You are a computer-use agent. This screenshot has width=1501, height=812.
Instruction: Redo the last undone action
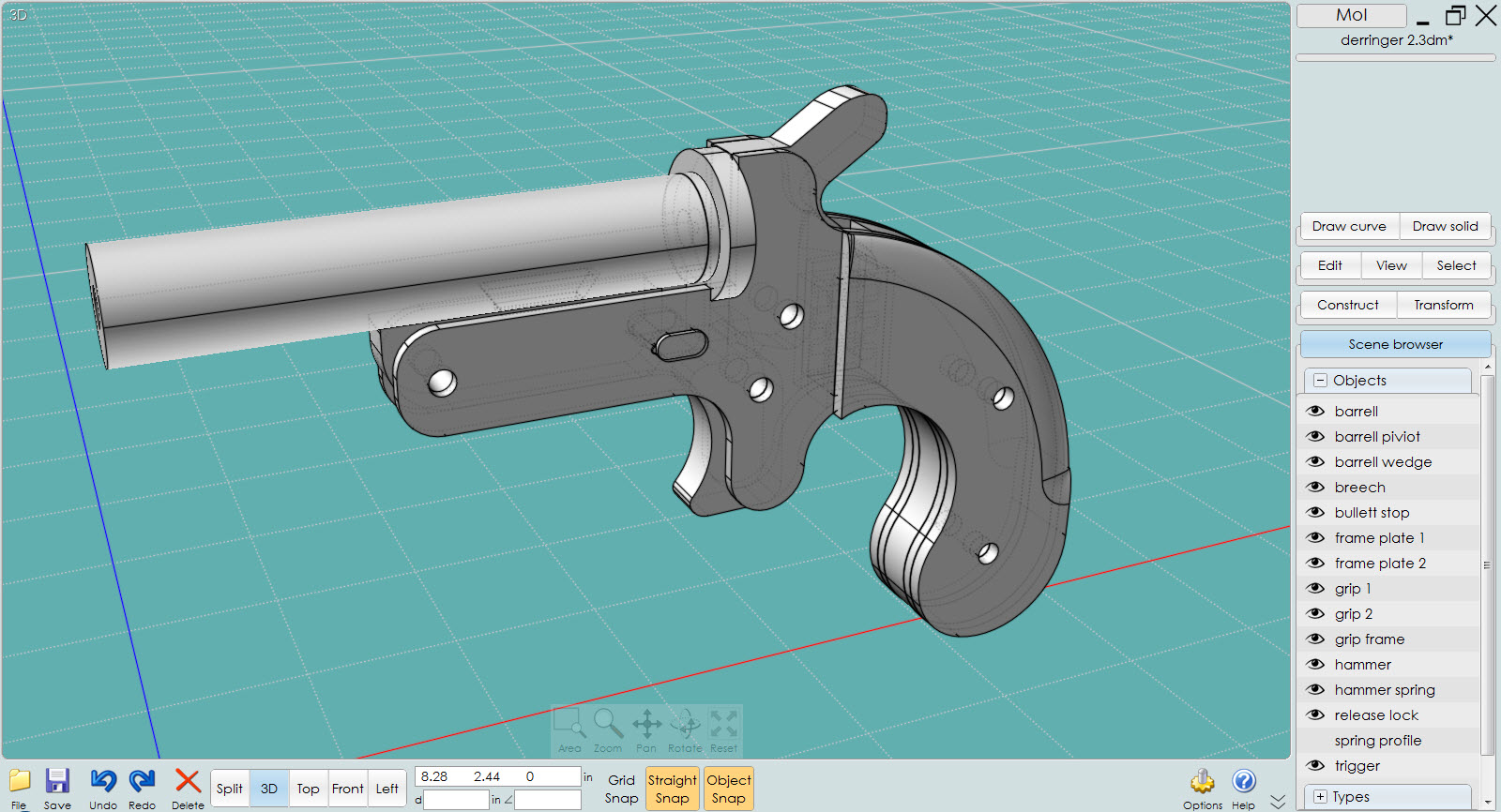[143, 781]
